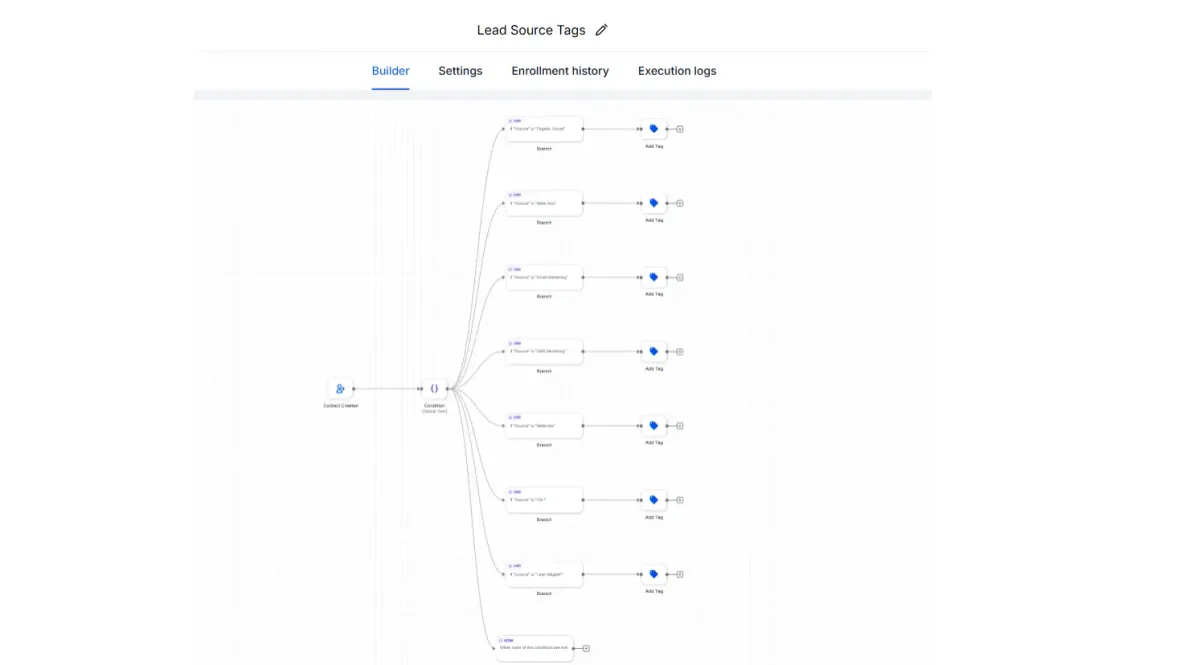The height and width of the screenshot is (665, 1200).
Task: Add step after none-conditions-met branch
Action: point(586,648)
